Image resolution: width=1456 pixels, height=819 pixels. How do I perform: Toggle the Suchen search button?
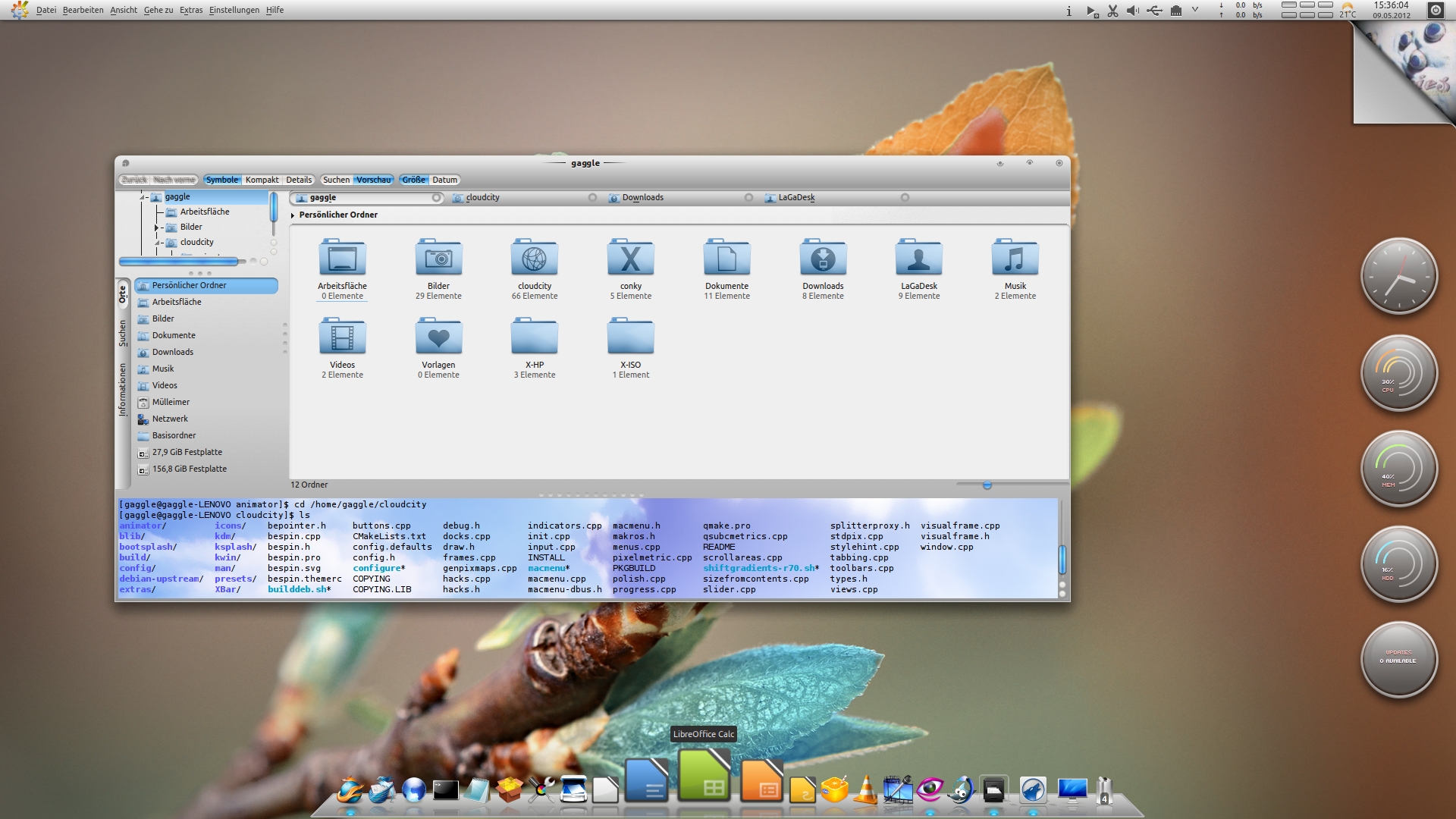(x=336, y=180)
